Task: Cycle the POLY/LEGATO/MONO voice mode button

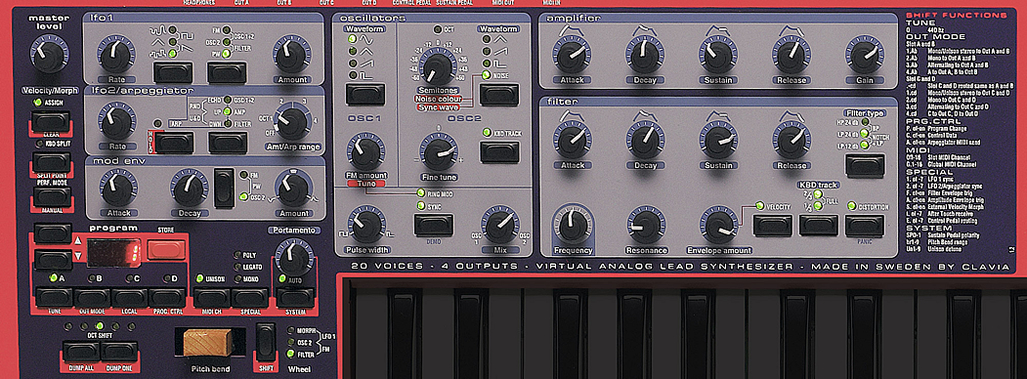Action: (250, 297)
